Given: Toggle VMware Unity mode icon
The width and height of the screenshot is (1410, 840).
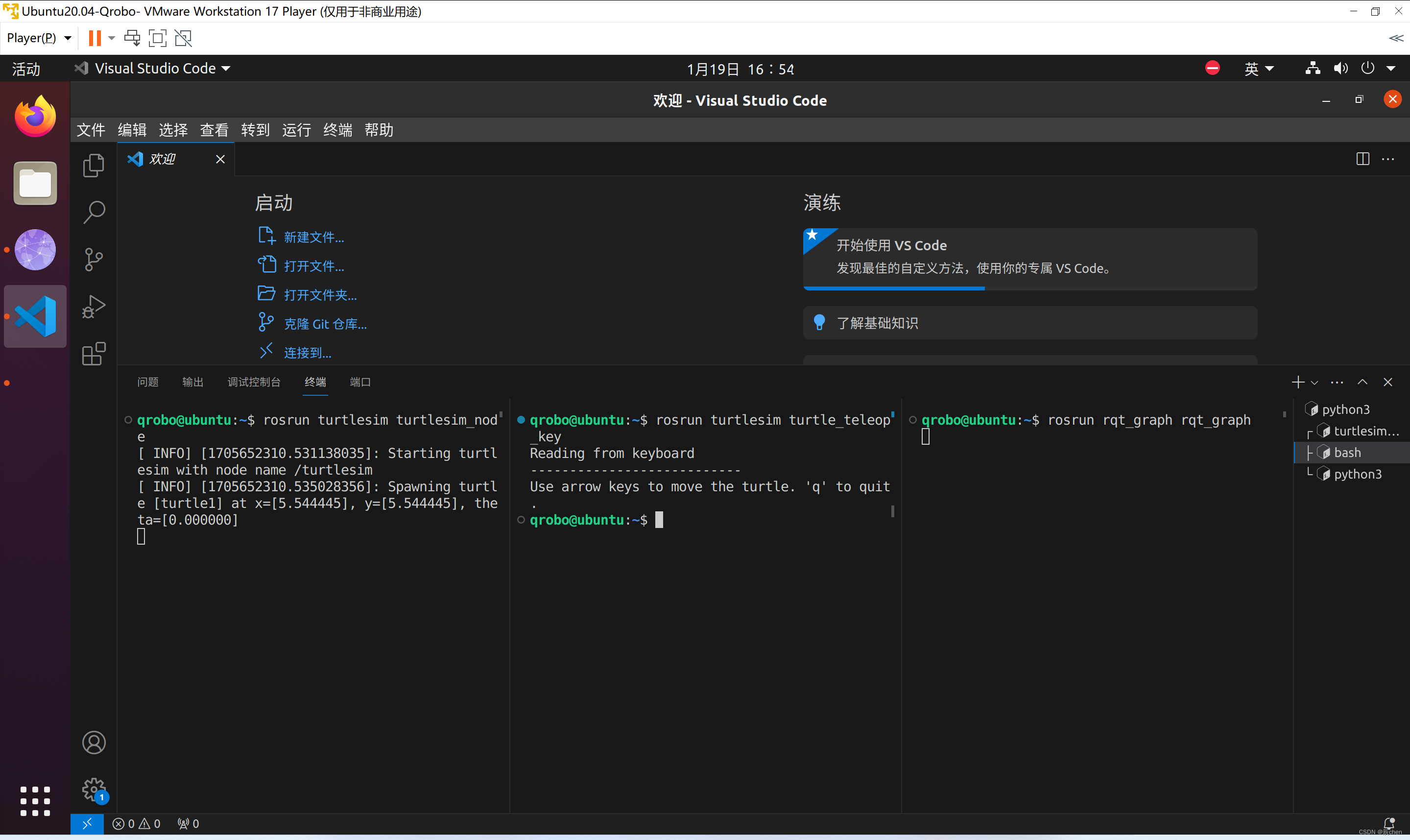Looking at the screenshot, I should point(183,38).
